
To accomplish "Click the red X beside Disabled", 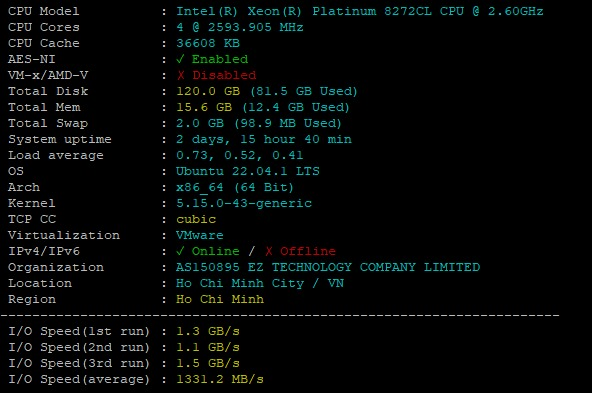I will click(x=181, y=75).
